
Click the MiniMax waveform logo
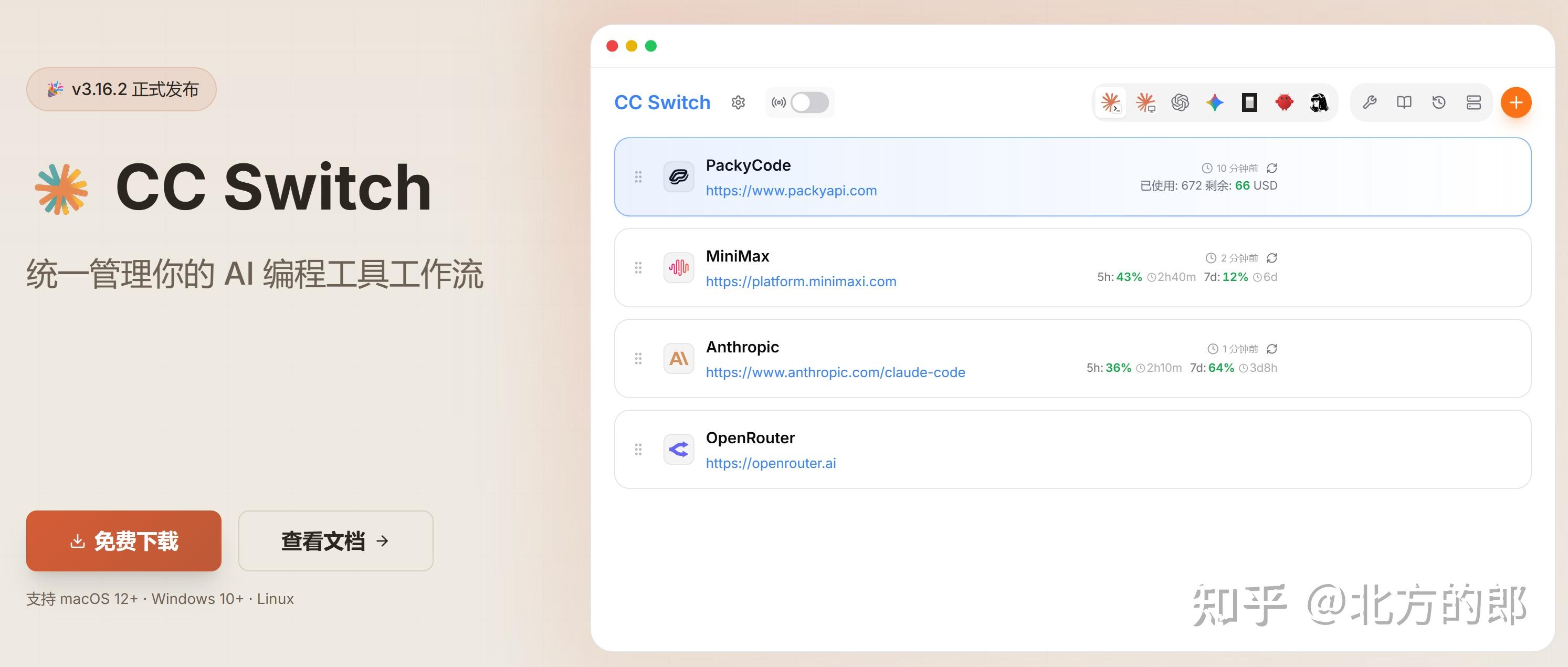679,267
